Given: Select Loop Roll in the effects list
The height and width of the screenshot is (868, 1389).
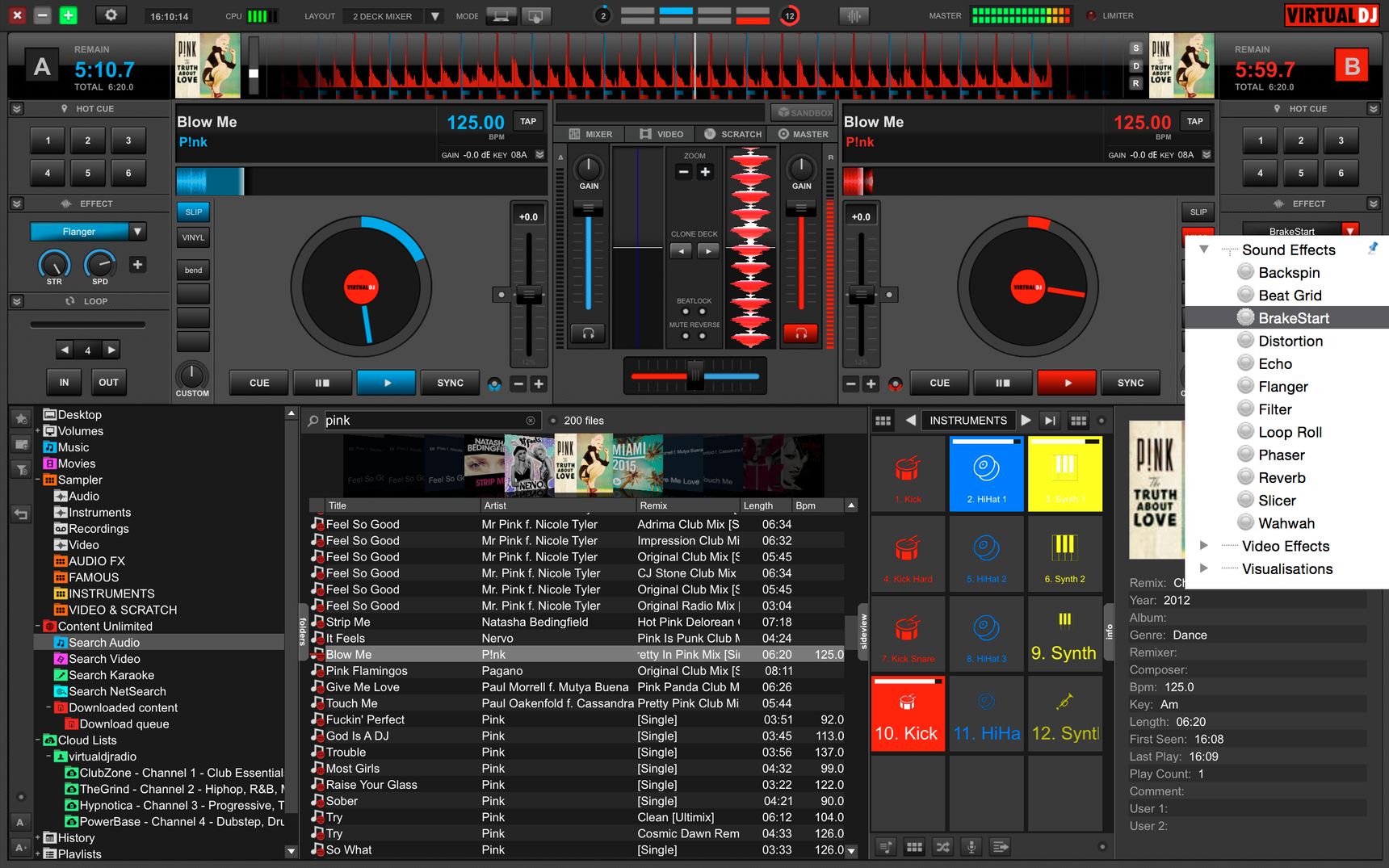Looking at the screenshot, I should pos(1290,432).
